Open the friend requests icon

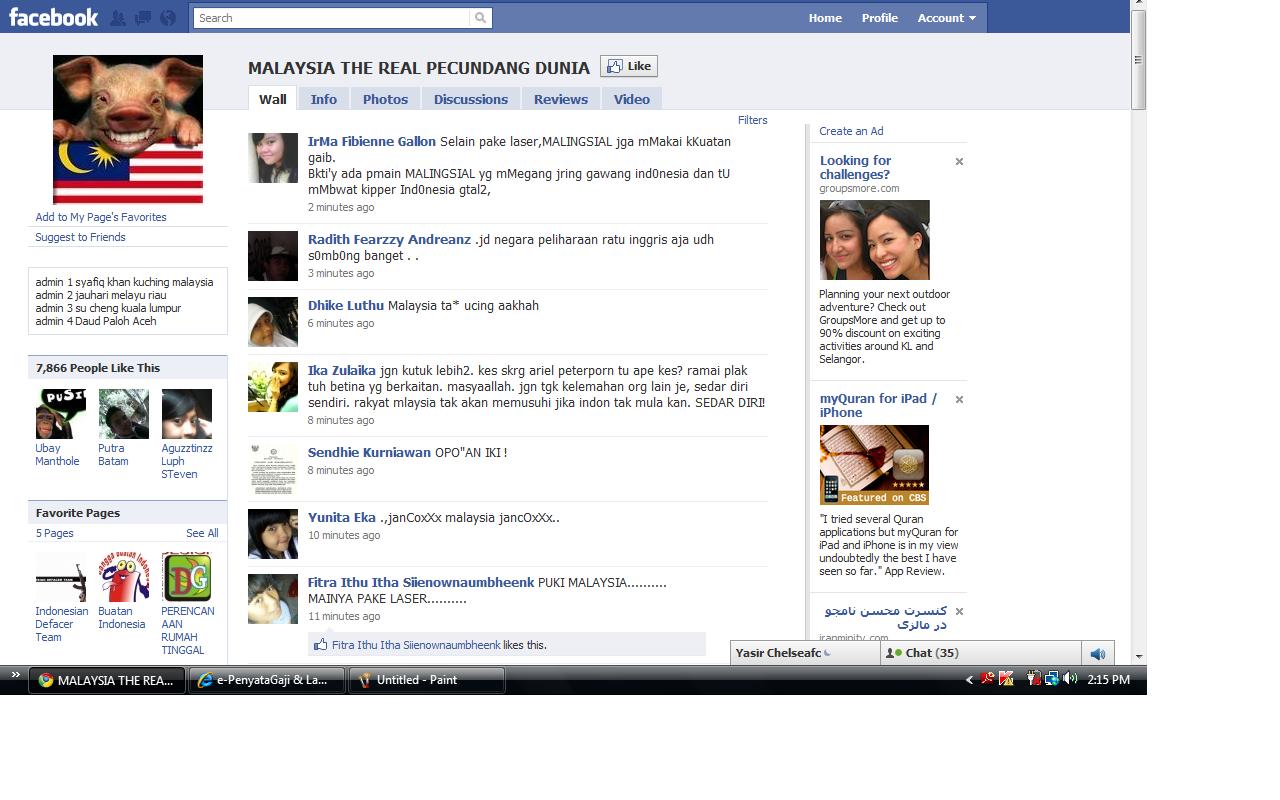pyautogui.click(x=119, y=18)
